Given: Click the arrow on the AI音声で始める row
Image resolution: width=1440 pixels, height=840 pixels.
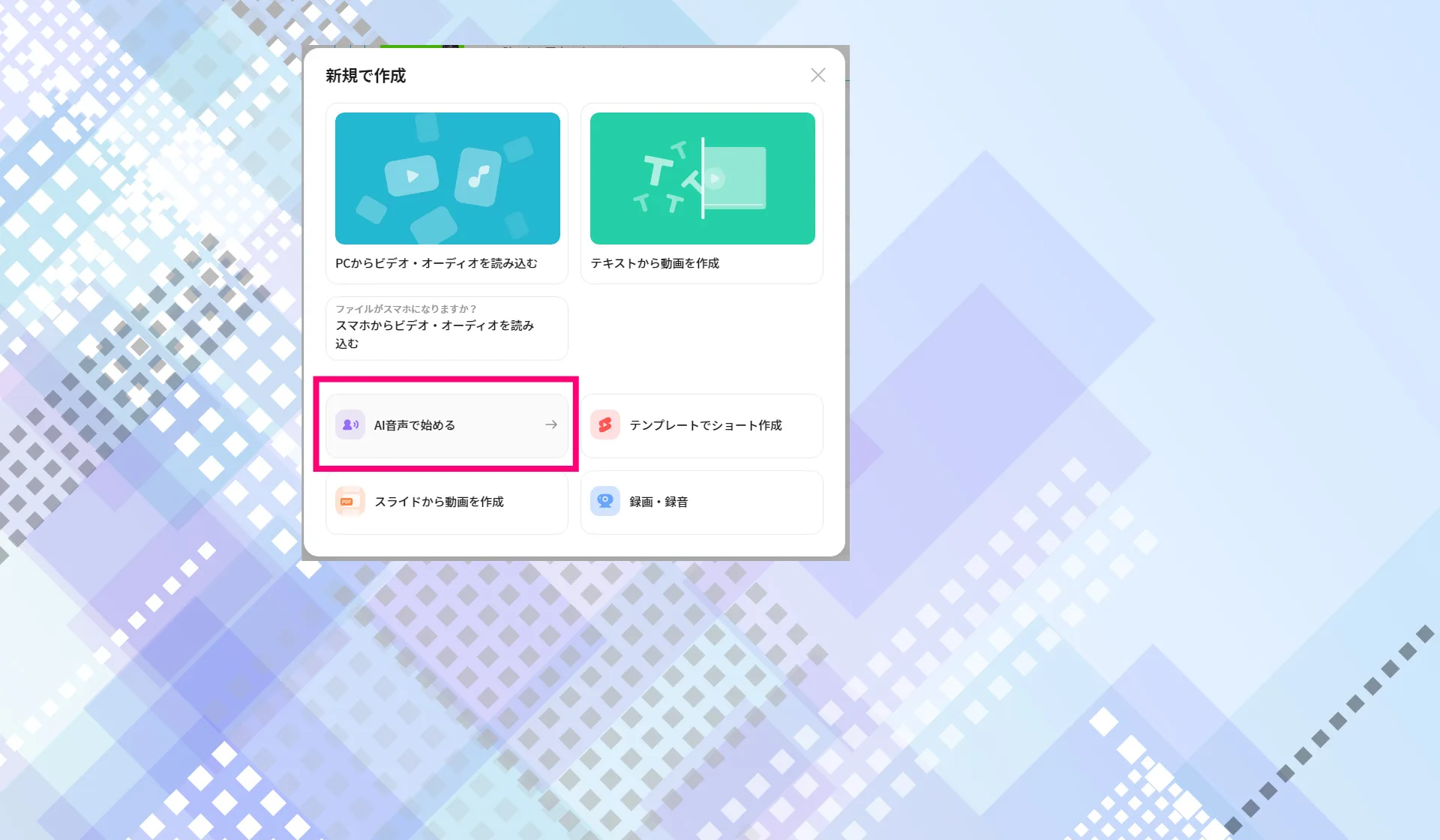Looking at the screenshot, I should pos(551,425).
